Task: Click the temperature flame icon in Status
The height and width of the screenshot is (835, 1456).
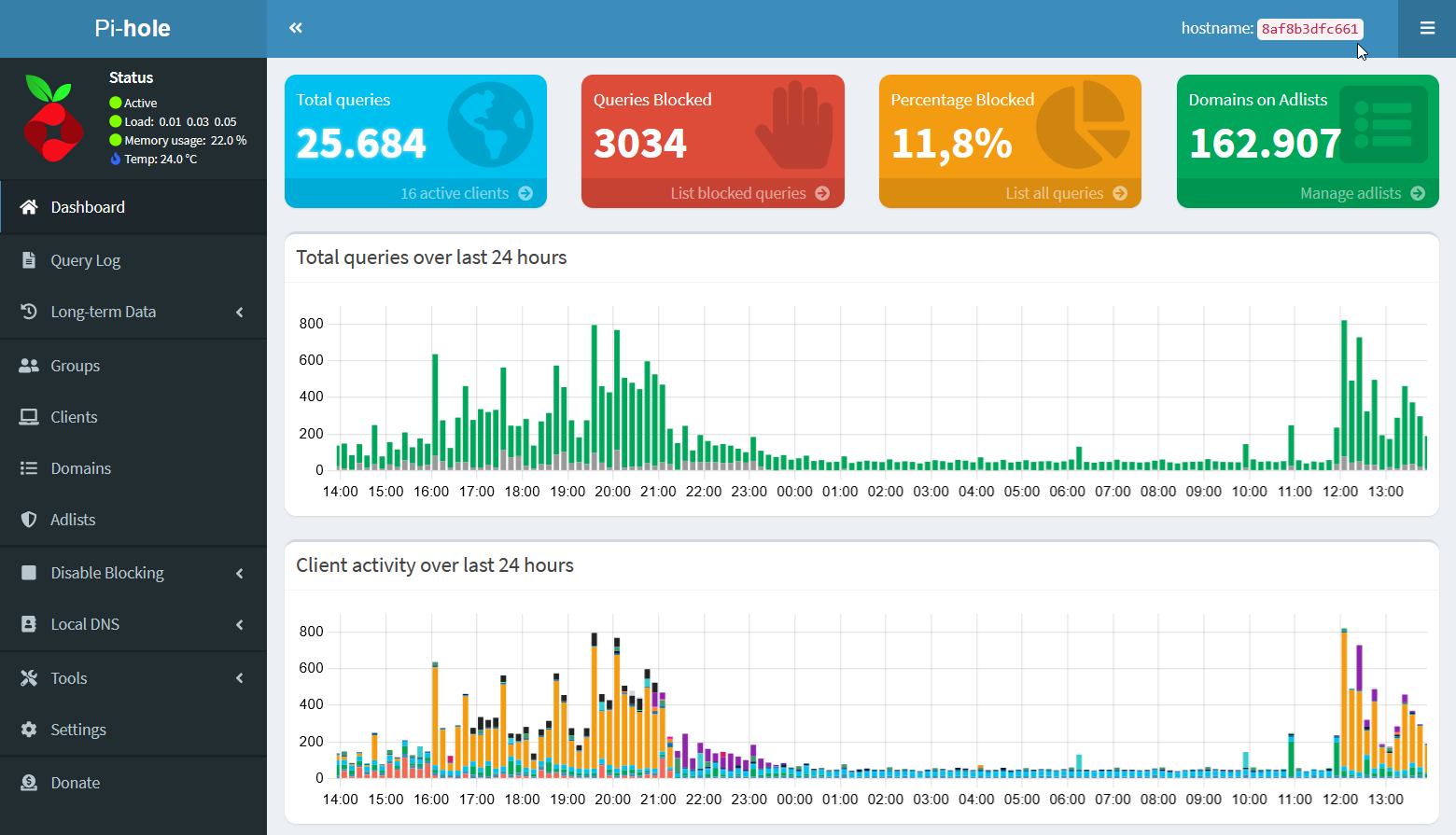Action: [116, 160]
